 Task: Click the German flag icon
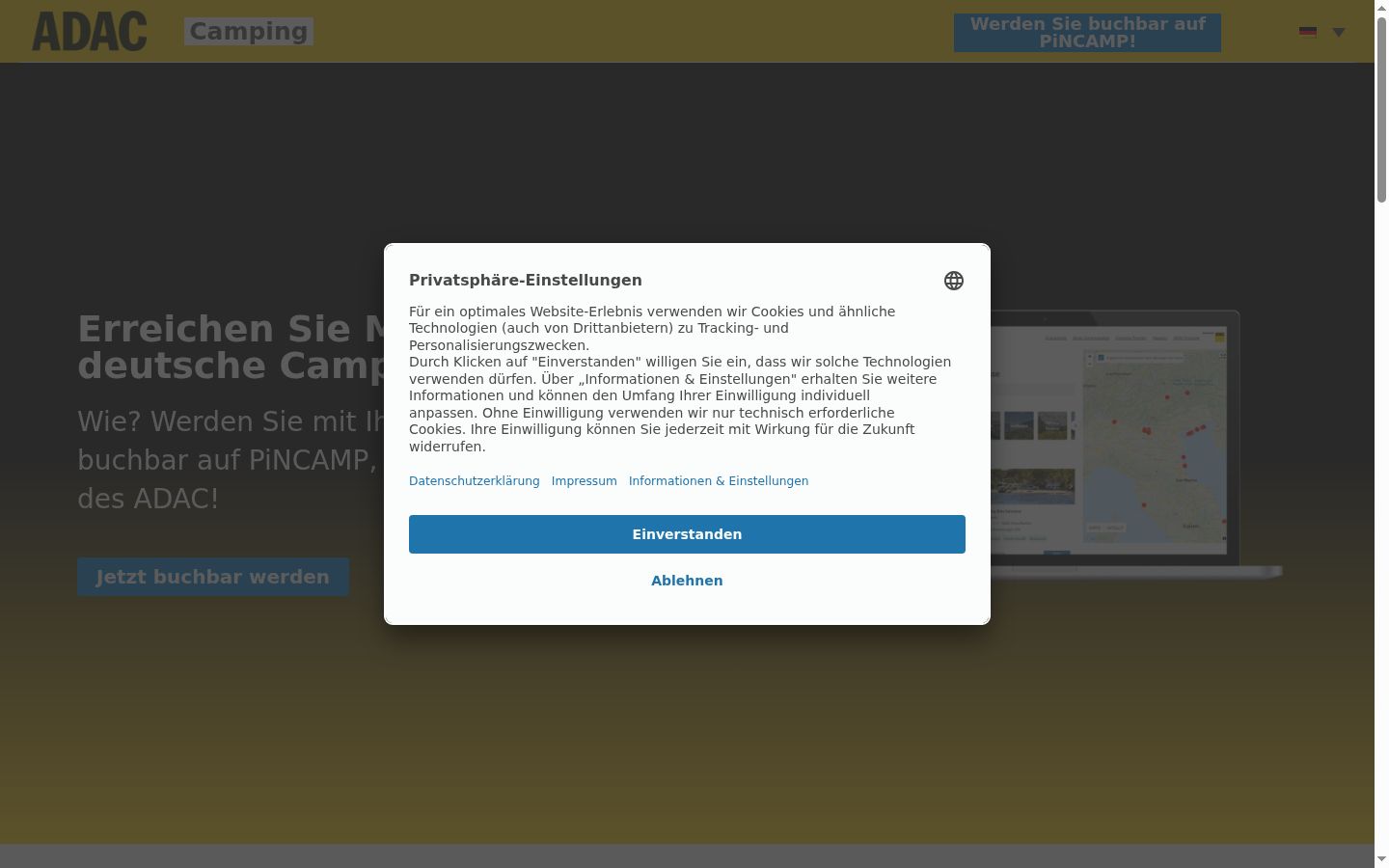[1308, 32]
